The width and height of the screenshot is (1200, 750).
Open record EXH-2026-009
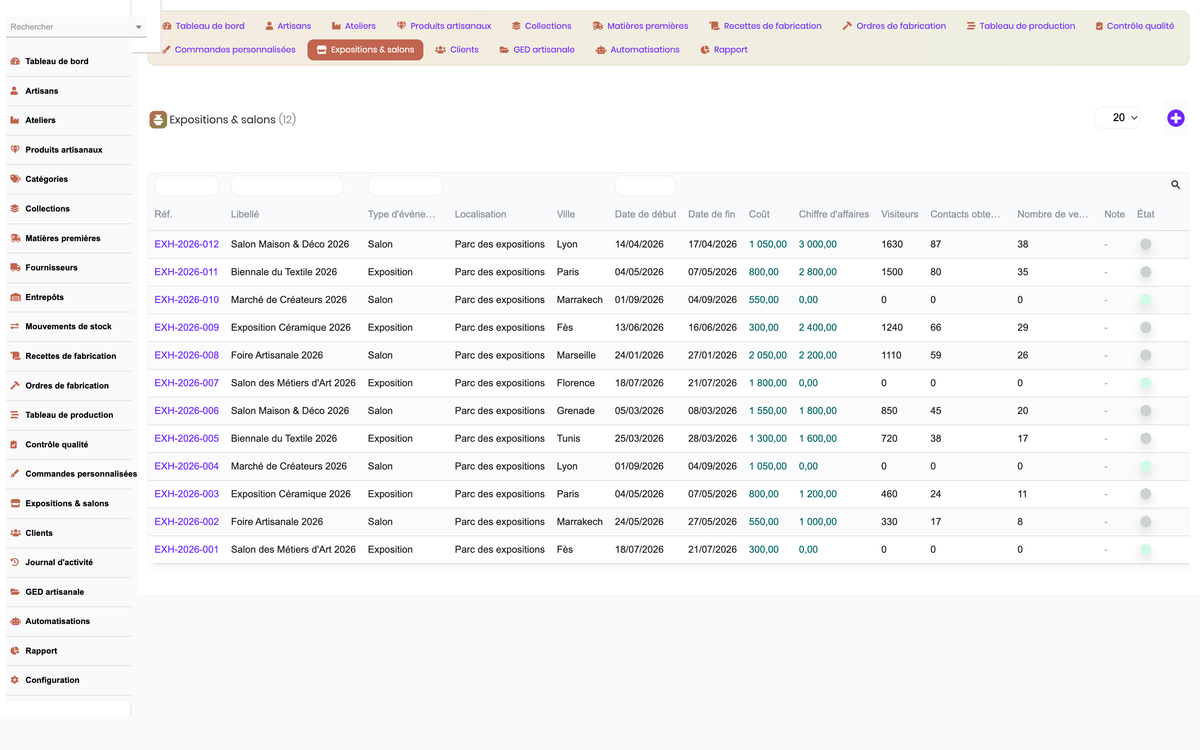186,328
